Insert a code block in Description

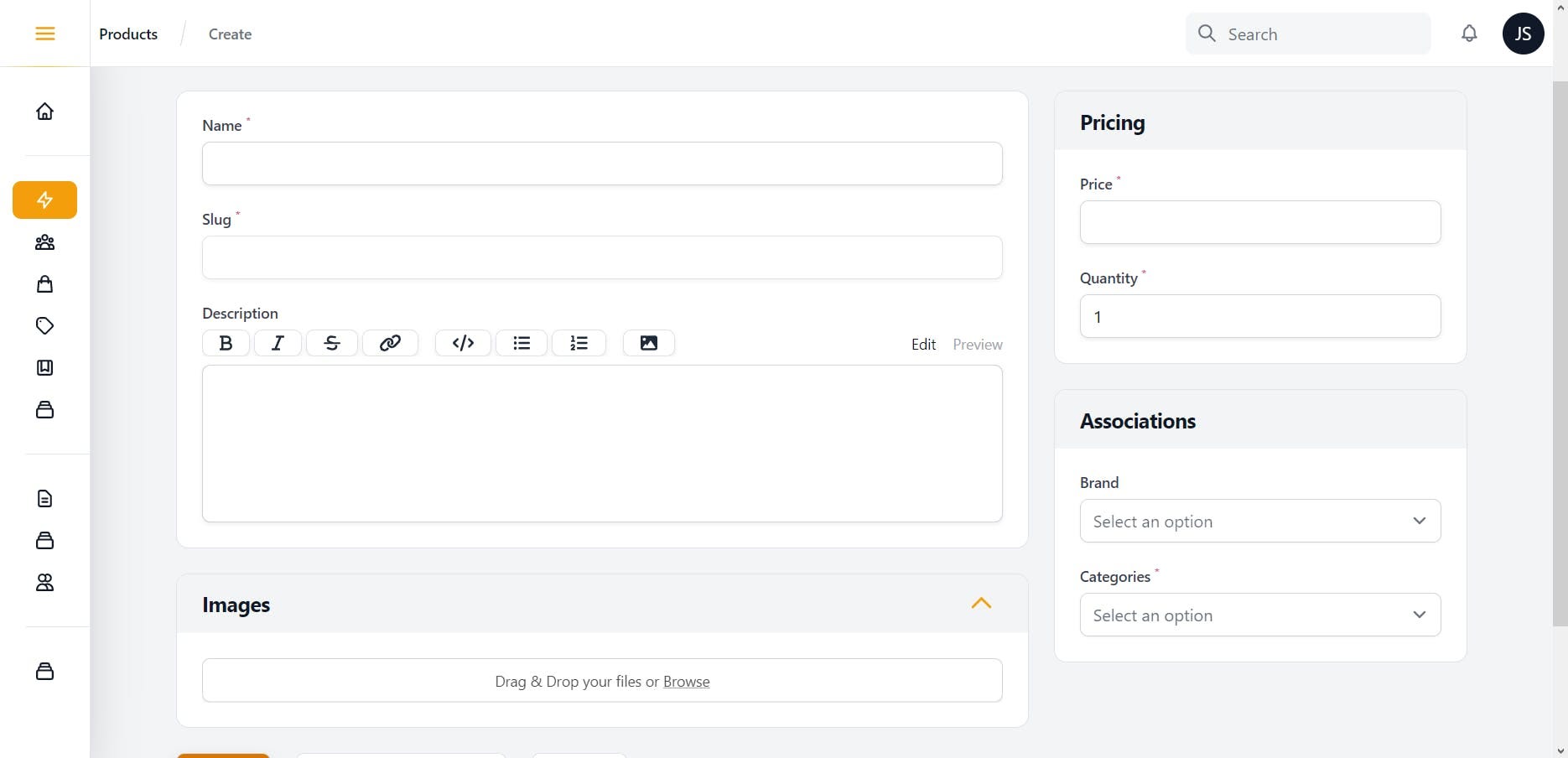[463, 343]
